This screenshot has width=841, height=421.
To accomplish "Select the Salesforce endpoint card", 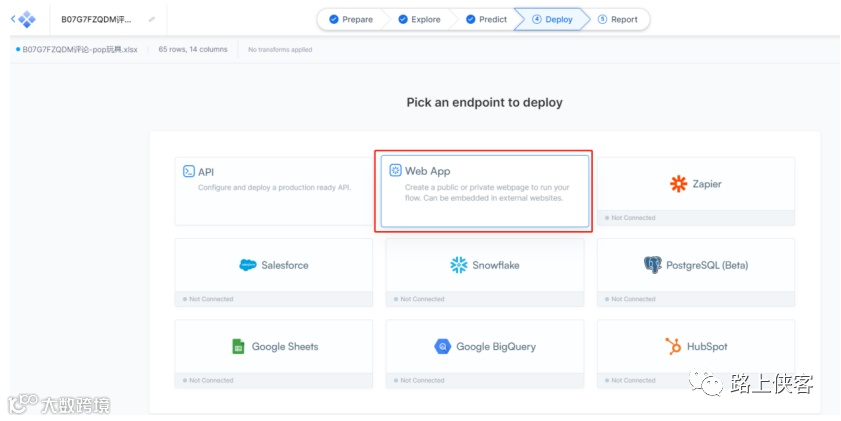I will coord(274,272).
